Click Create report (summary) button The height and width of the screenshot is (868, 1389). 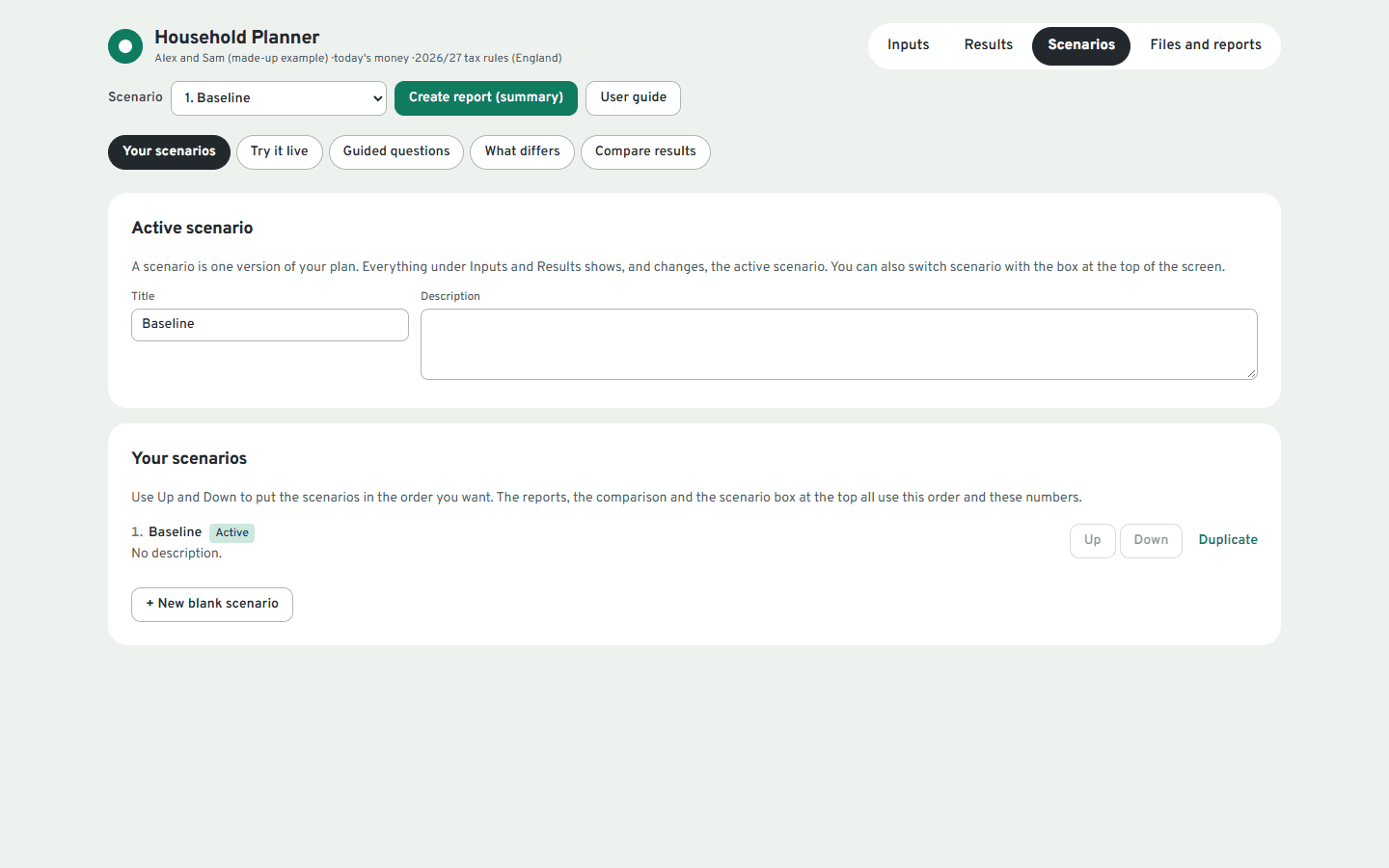(x=486, y=98)
